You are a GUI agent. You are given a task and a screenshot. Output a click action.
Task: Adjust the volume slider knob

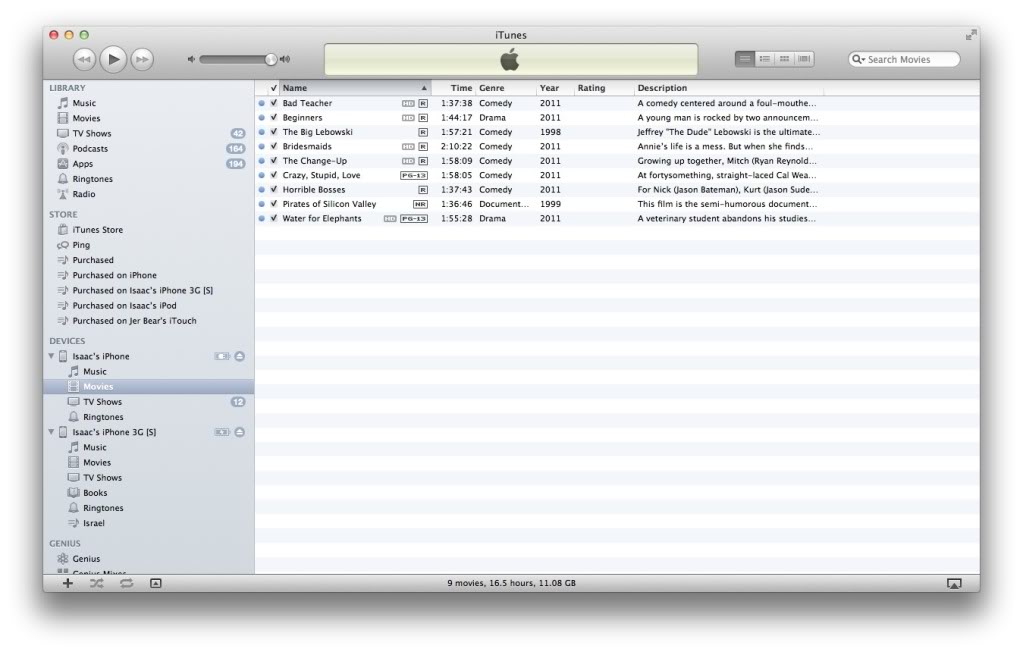(271, 59)
